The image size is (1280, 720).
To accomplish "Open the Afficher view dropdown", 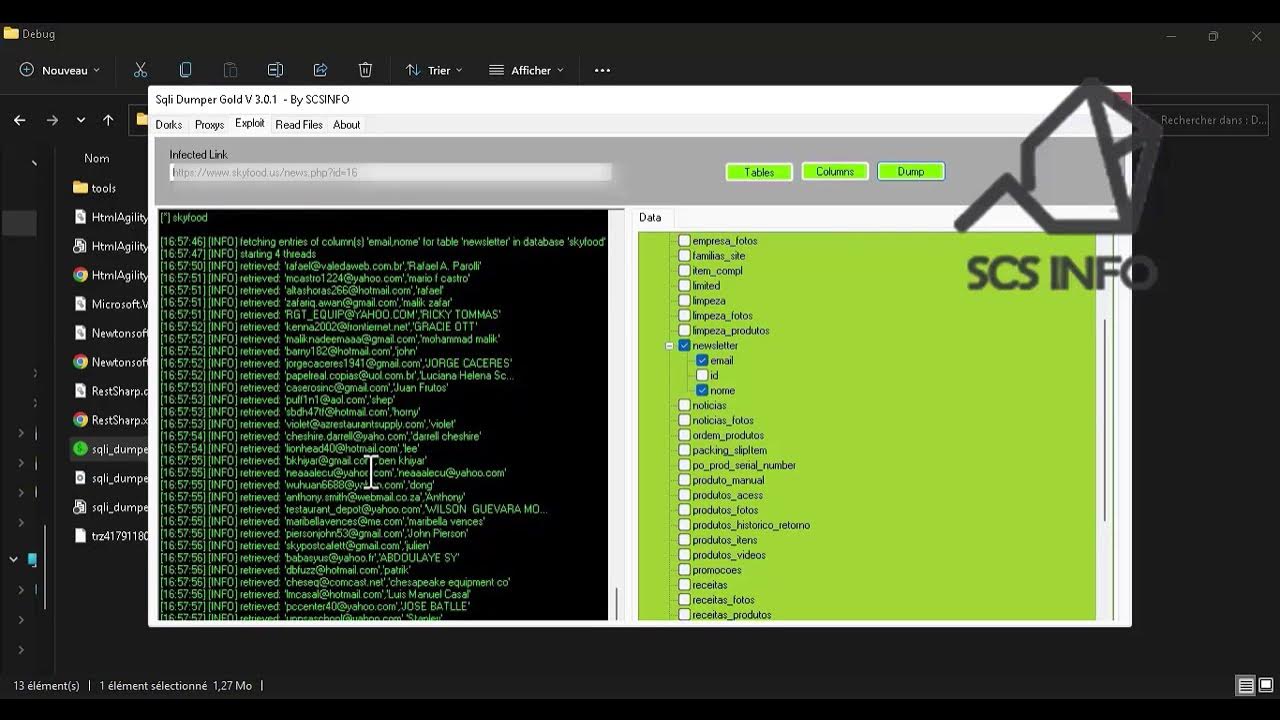I will click(526, 70).
